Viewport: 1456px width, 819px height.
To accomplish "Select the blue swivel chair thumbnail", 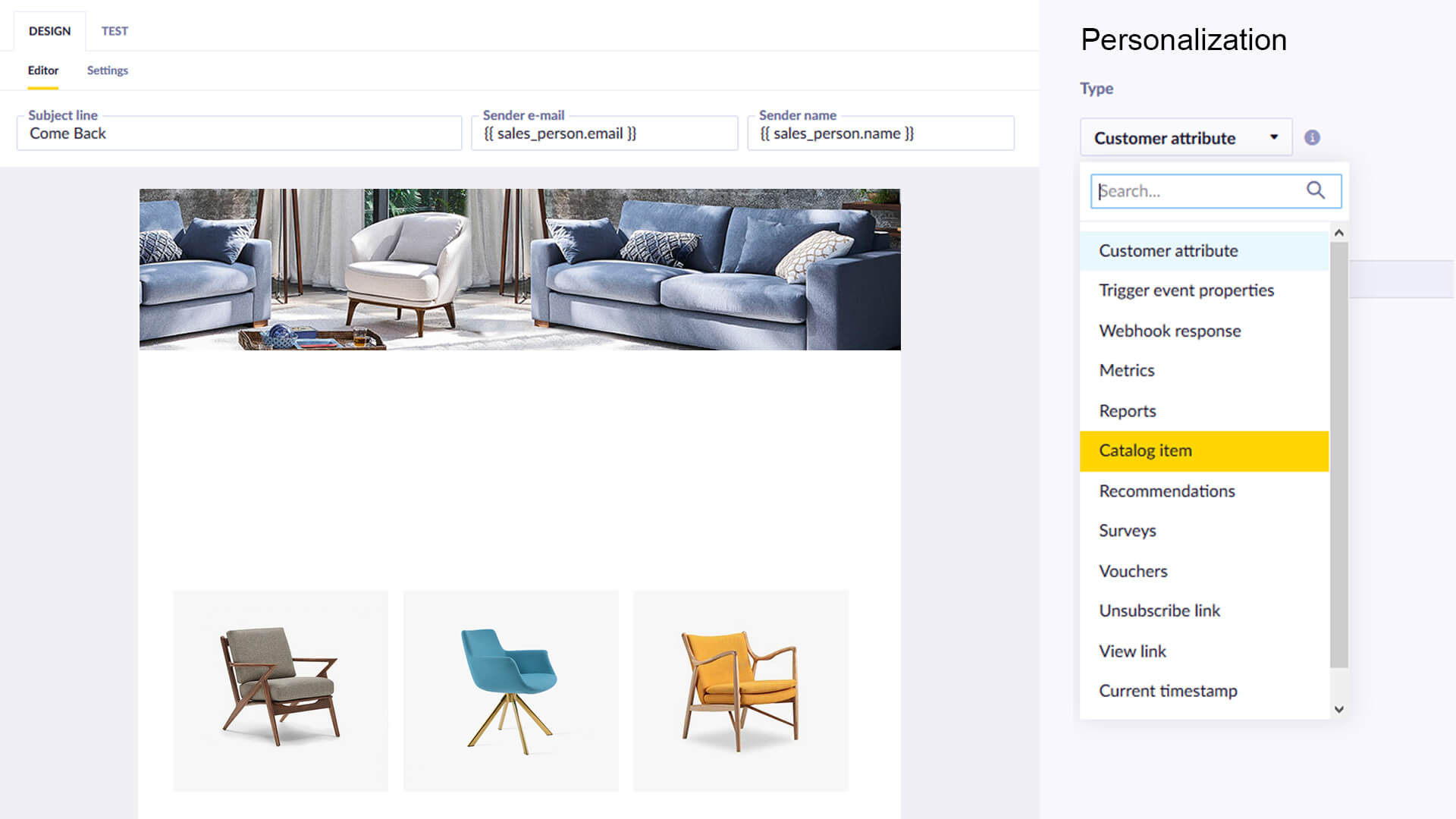I will (x=511, y=691).
